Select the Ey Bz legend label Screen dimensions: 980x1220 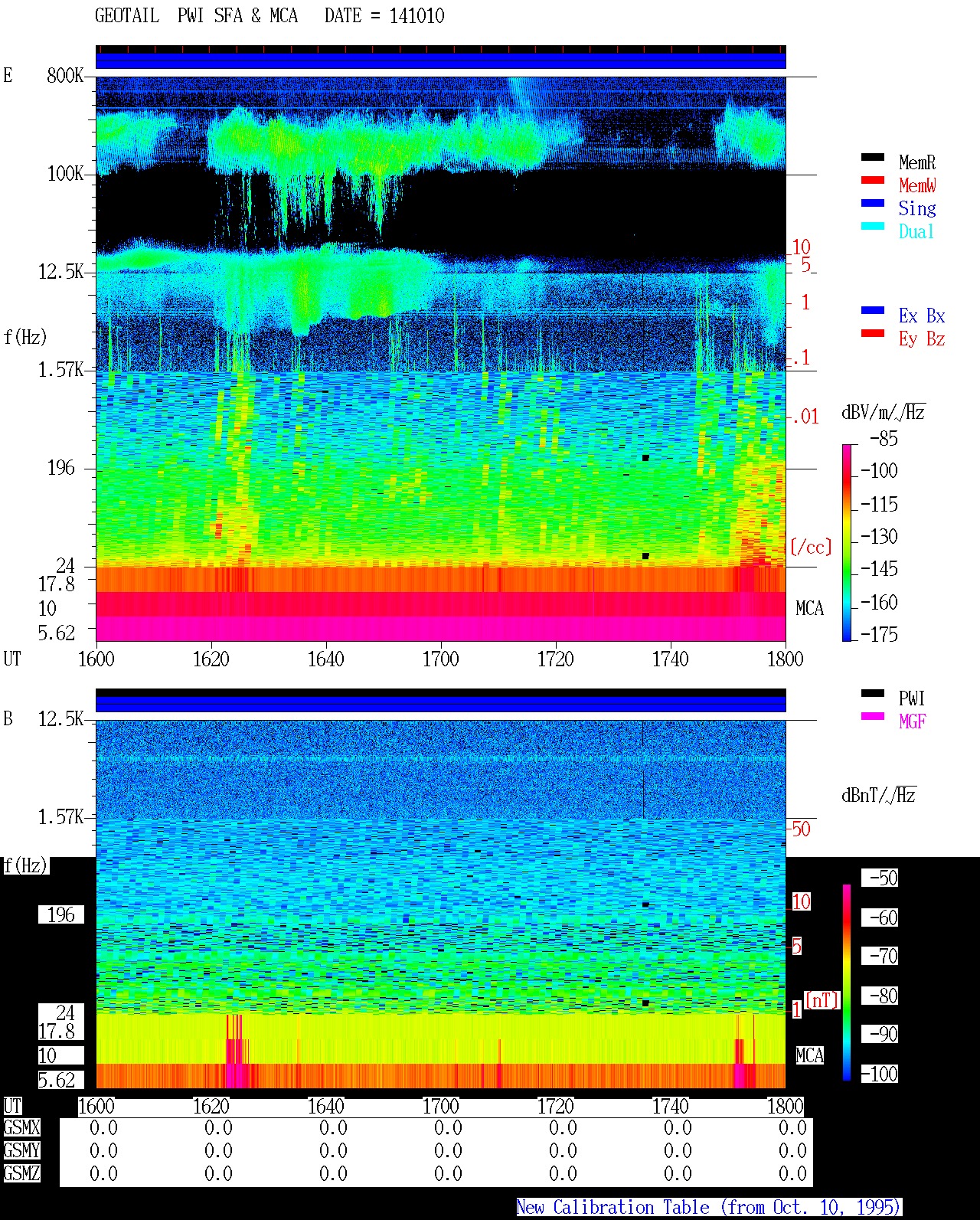922,339
